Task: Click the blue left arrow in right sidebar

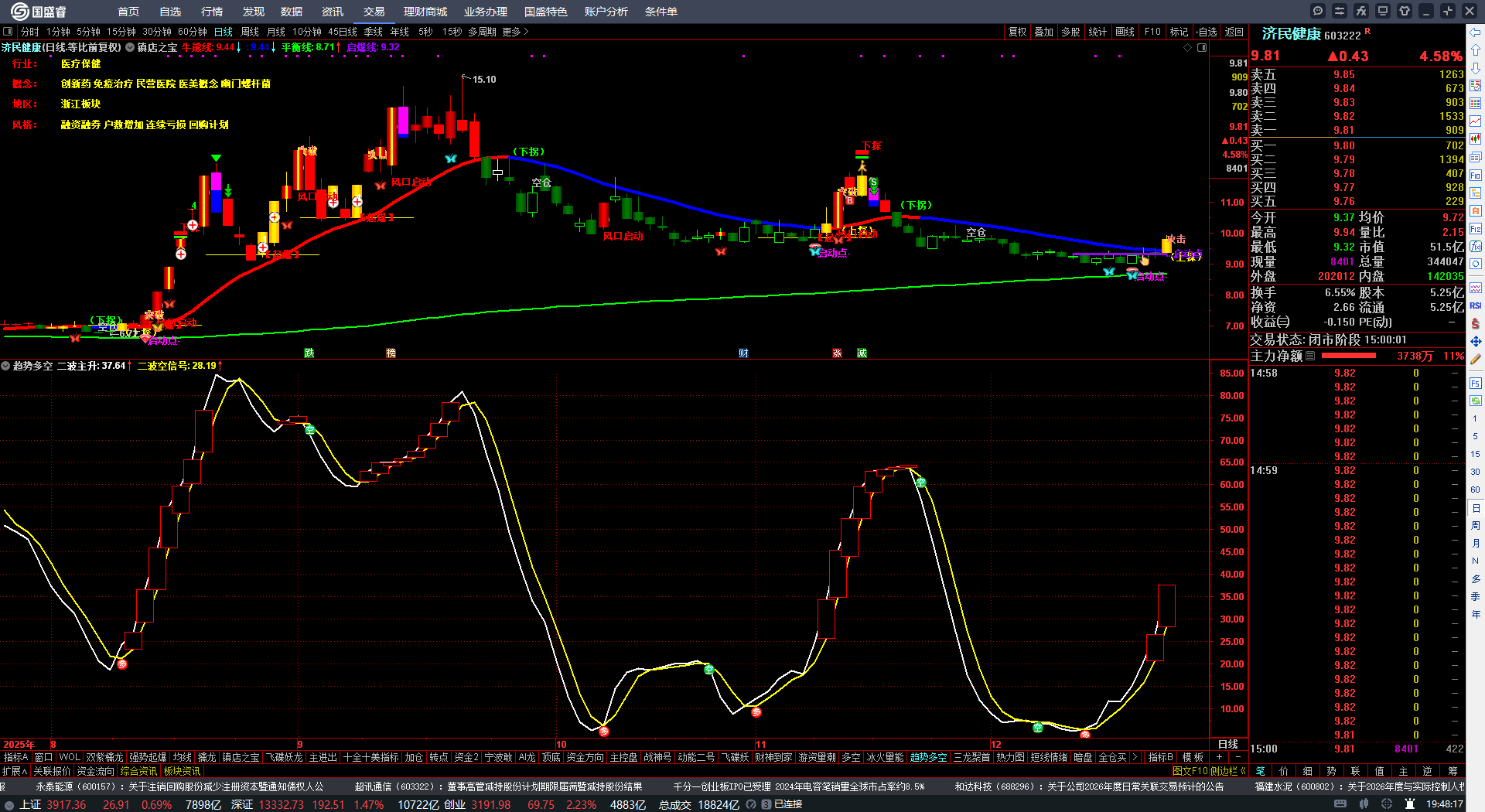Action: click(1476, 32)
